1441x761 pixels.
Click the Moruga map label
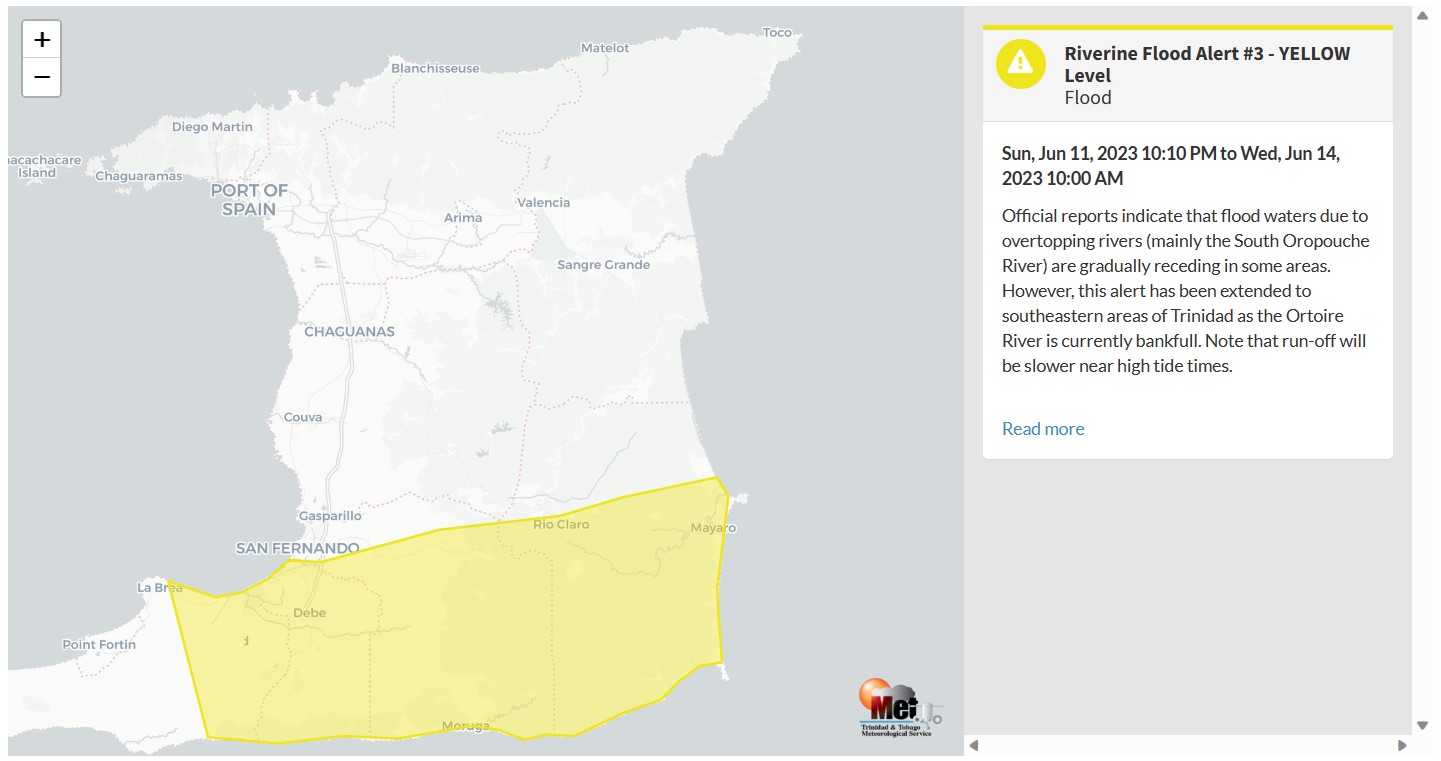(467, 725)
